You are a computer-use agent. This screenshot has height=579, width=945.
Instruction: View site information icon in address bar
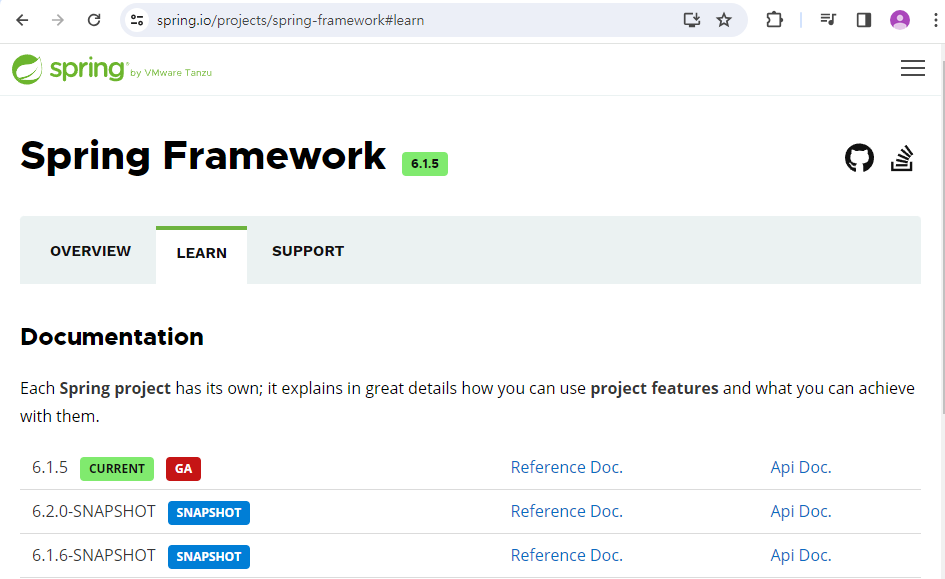[137, 20]
